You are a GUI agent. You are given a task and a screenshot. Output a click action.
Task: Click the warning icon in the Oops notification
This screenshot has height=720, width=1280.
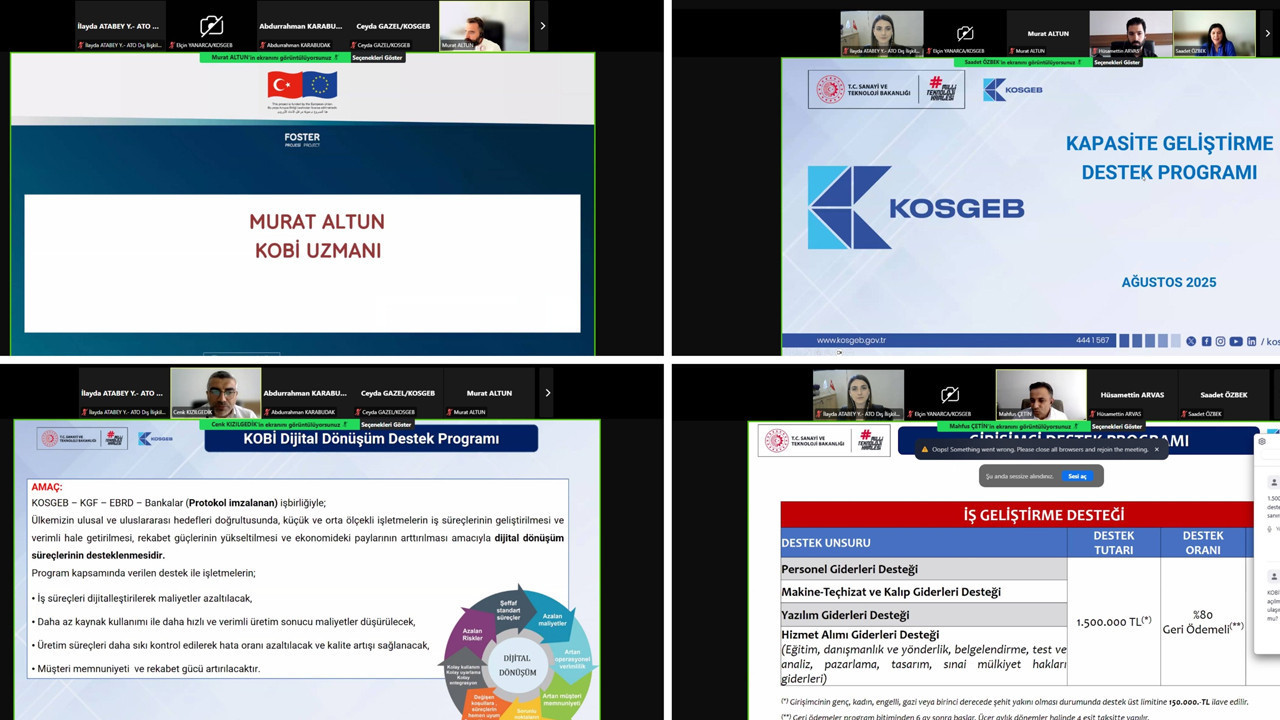click(x=925, y=449)
